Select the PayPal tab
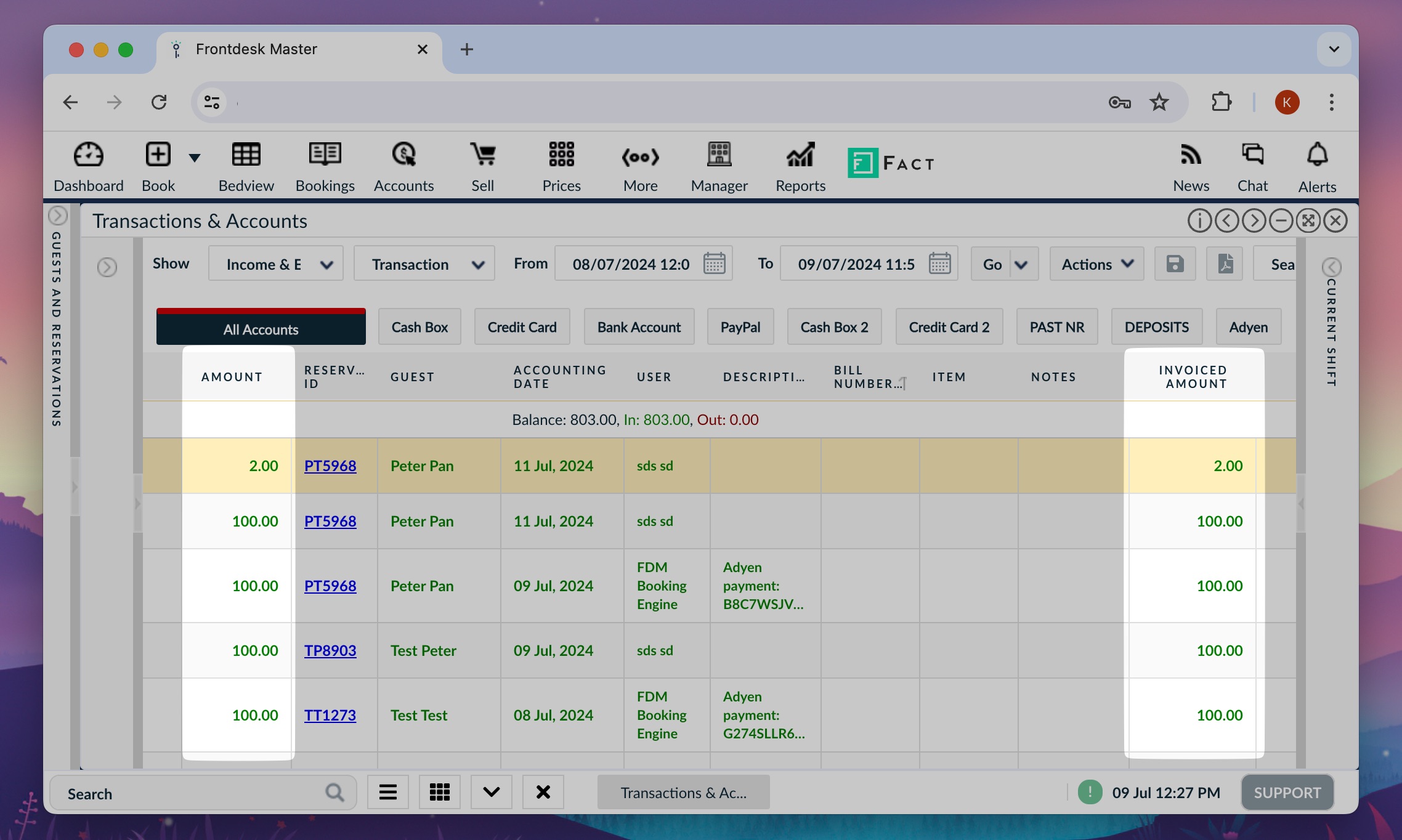This screenshot has width=1402, height=840. (740, 327)
